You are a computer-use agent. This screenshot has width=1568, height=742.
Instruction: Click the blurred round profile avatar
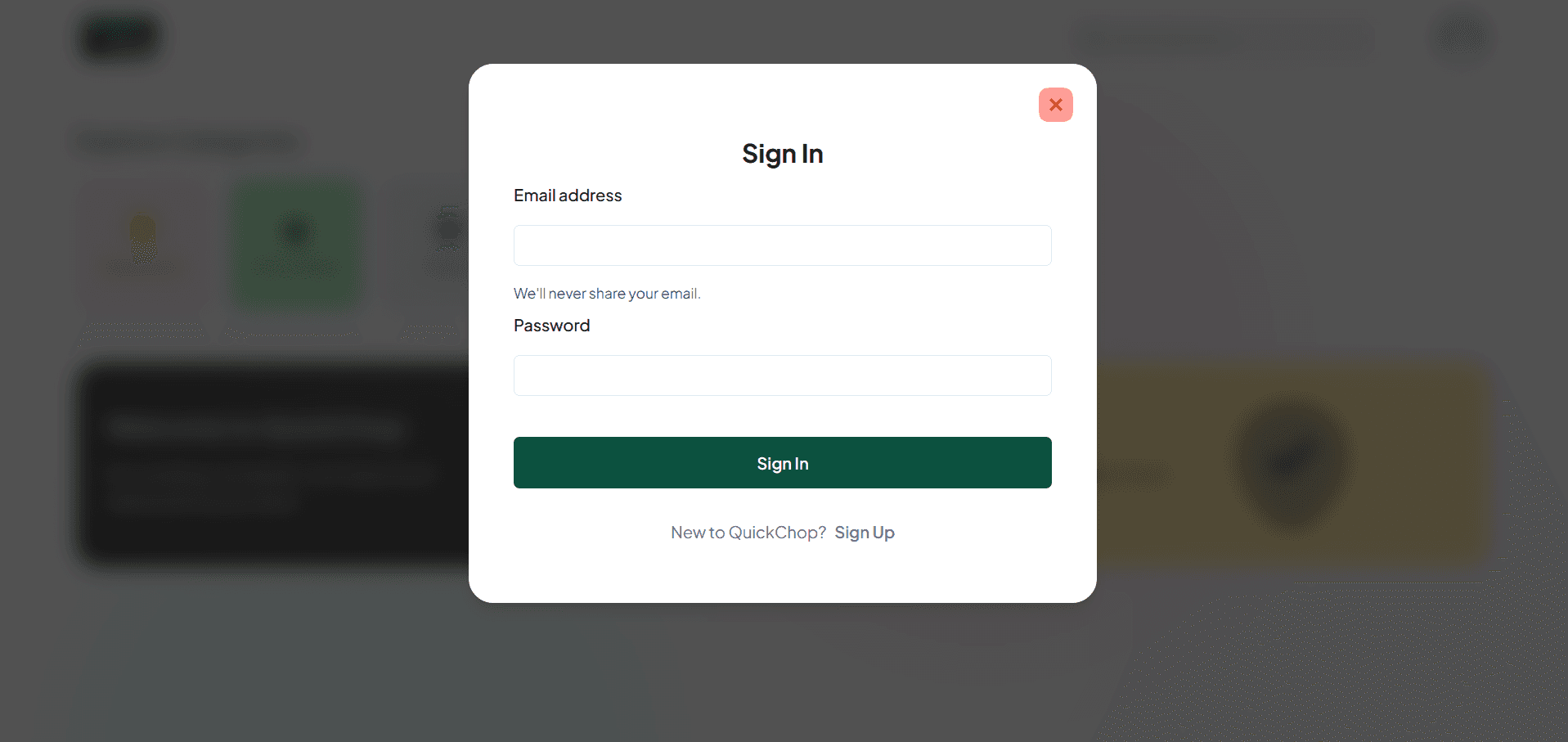coord(1462,36)
